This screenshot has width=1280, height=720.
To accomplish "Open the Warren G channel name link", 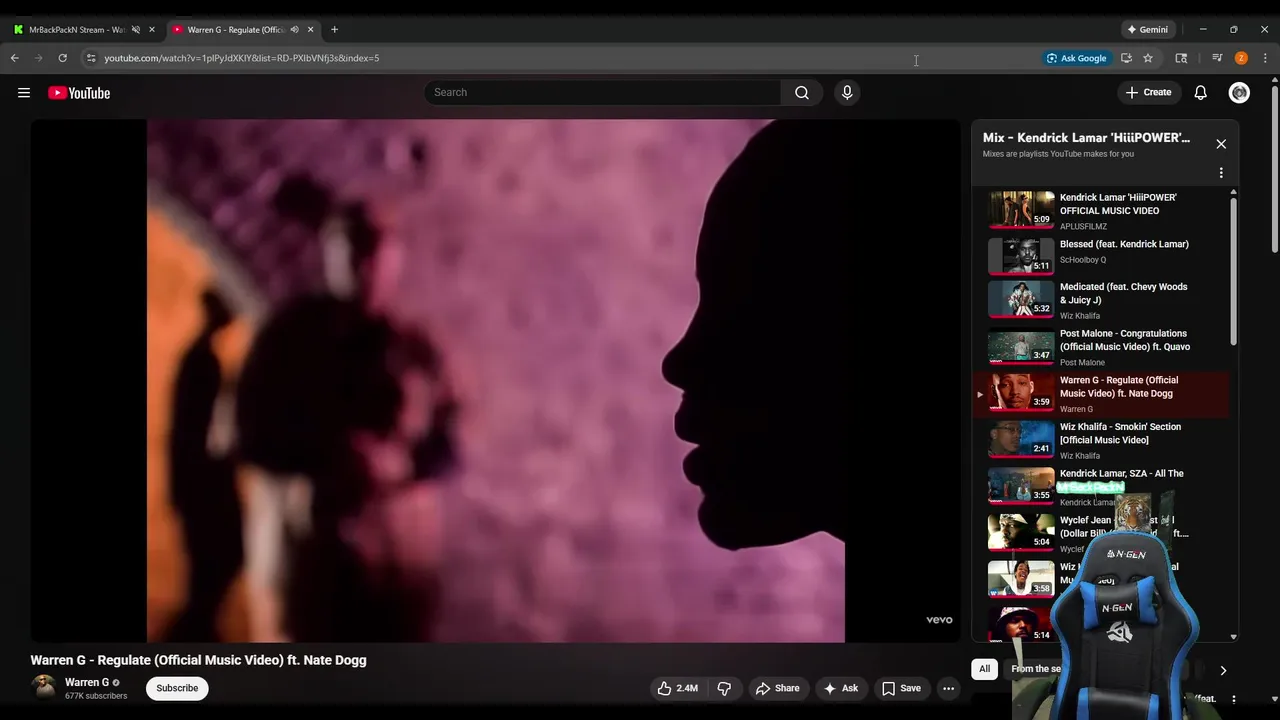I will click(x=87, y=682).
